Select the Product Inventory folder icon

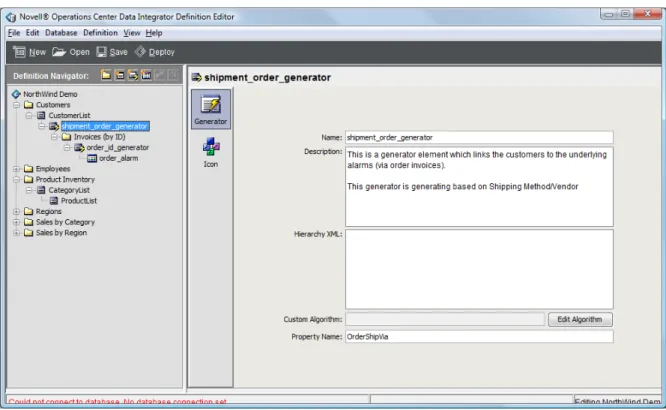28,179
